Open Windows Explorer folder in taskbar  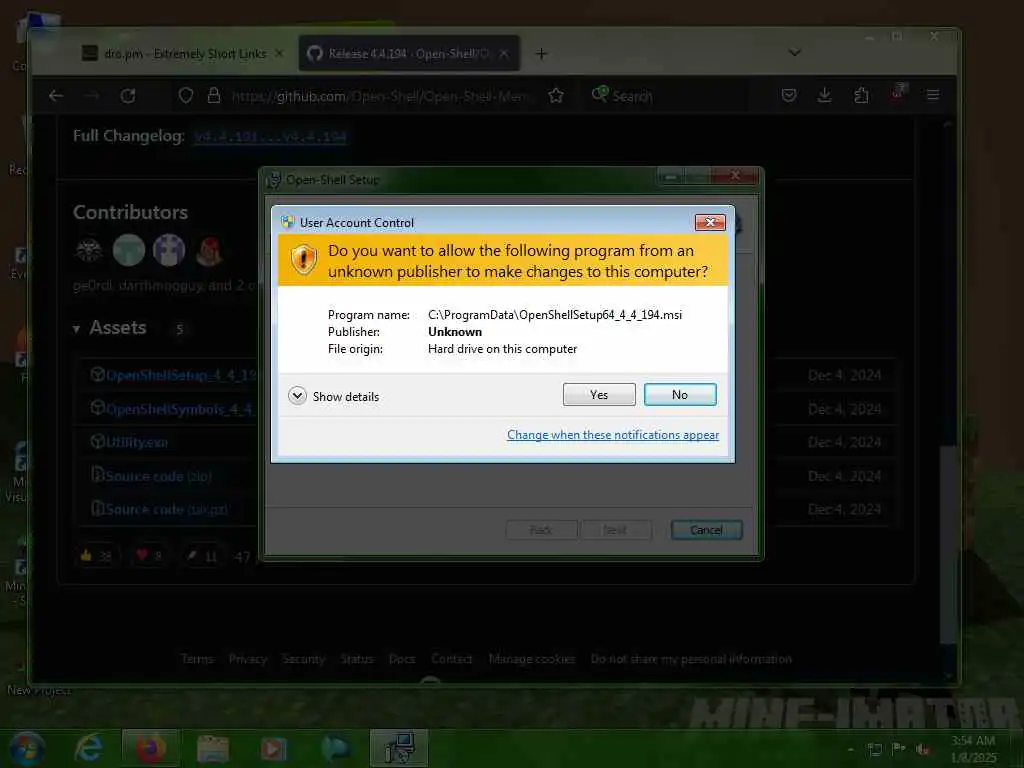click(212, 748)
